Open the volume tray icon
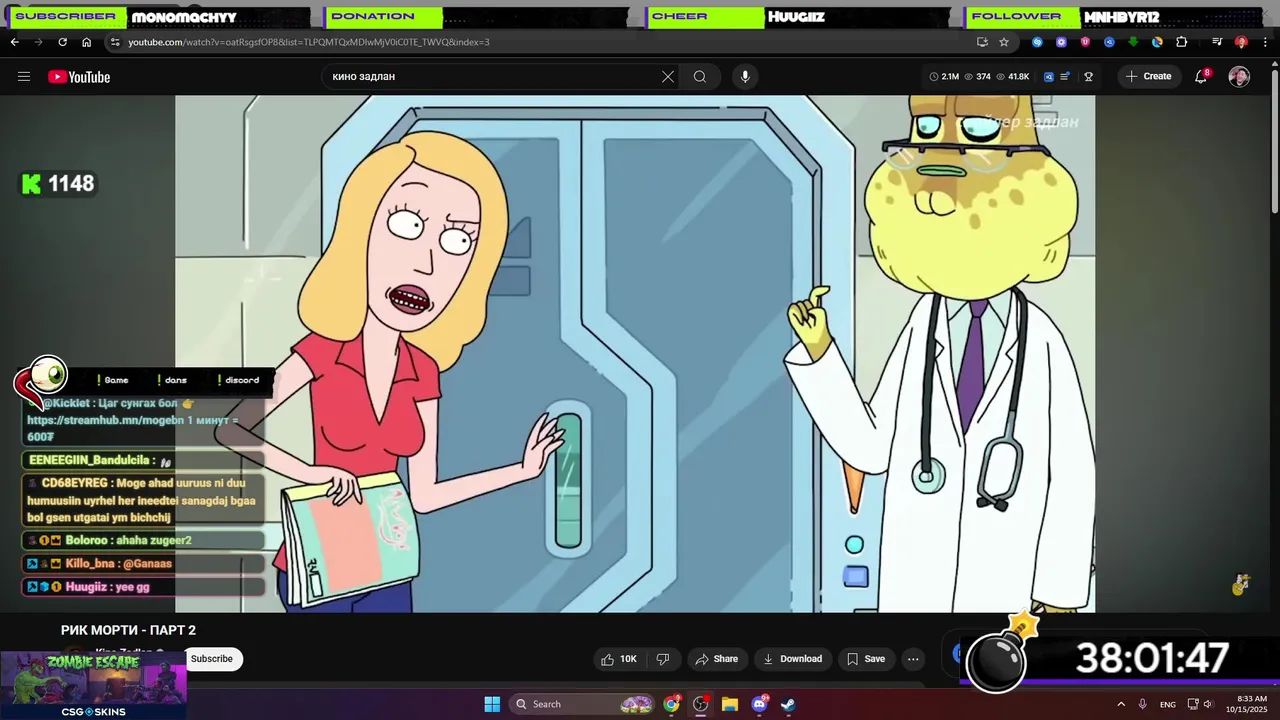 [1208, 704]
